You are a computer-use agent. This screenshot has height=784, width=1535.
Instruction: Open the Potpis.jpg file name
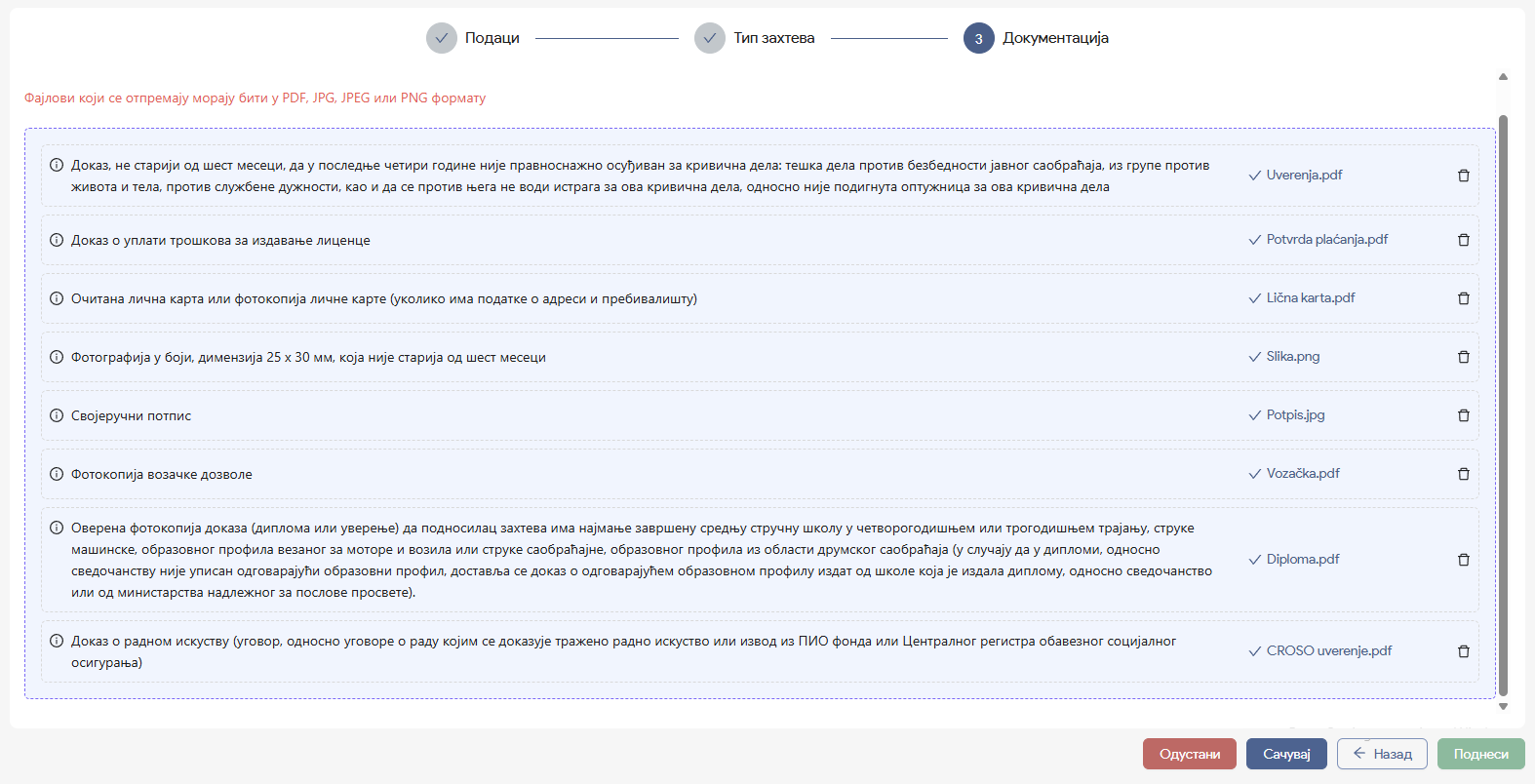coord(1295,414)
